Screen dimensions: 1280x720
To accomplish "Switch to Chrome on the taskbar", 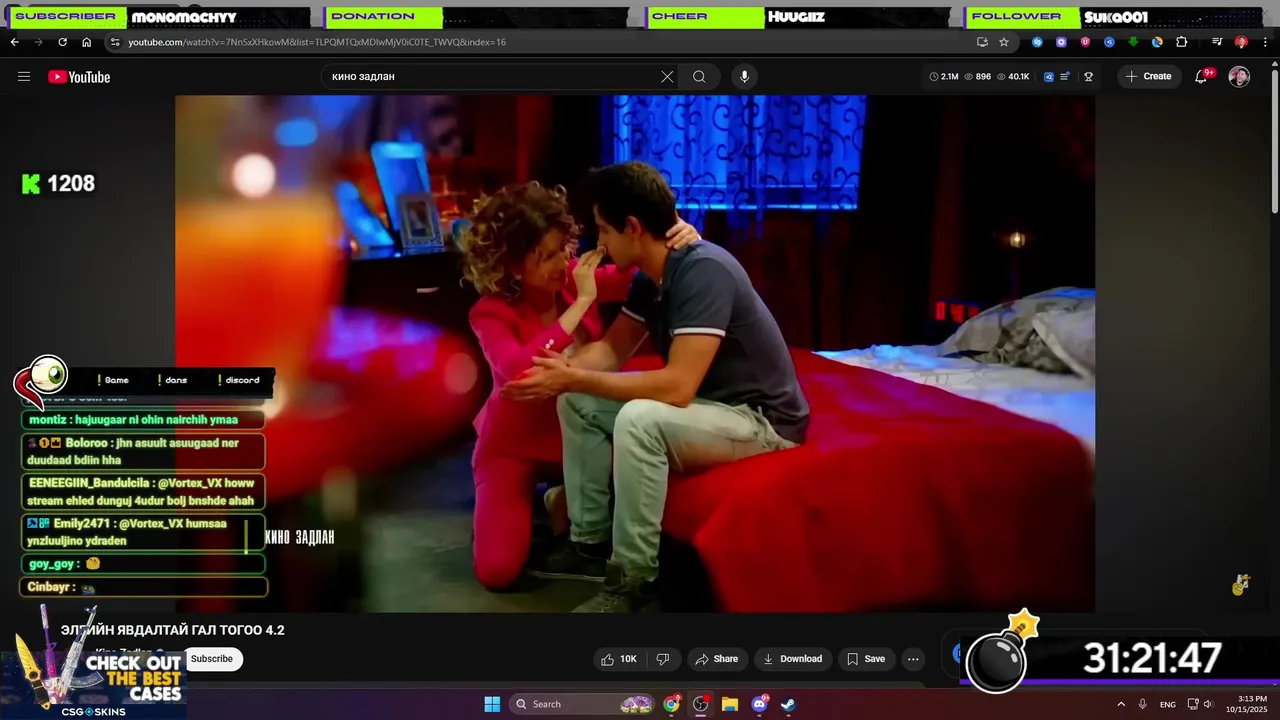I will (x=671, y=704).
